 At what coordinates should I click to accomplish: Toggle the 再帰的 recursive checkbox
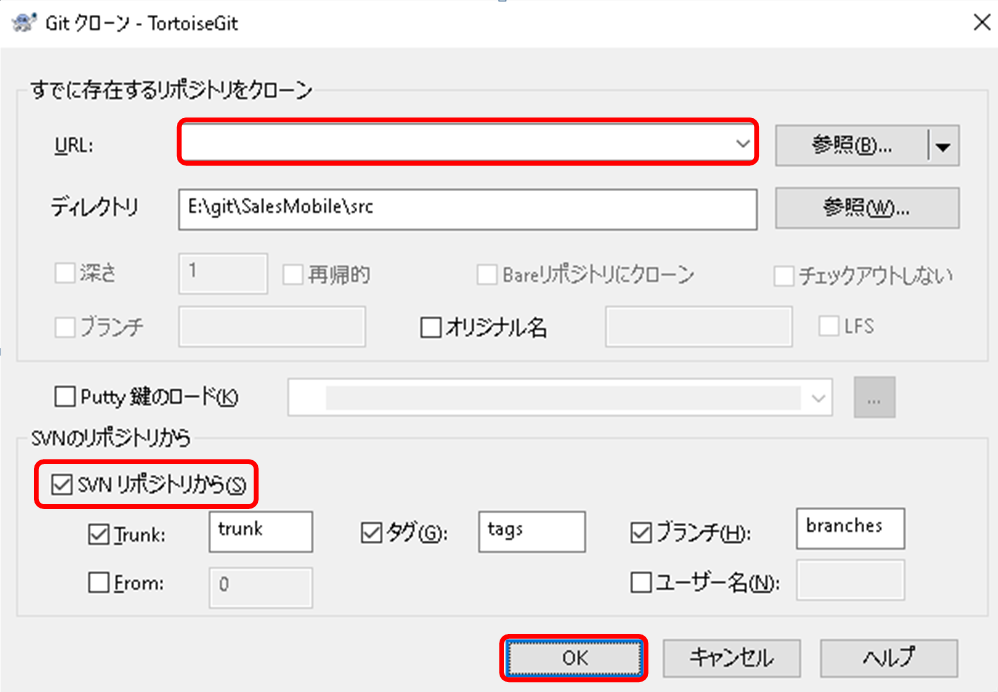tap(293, 274)
